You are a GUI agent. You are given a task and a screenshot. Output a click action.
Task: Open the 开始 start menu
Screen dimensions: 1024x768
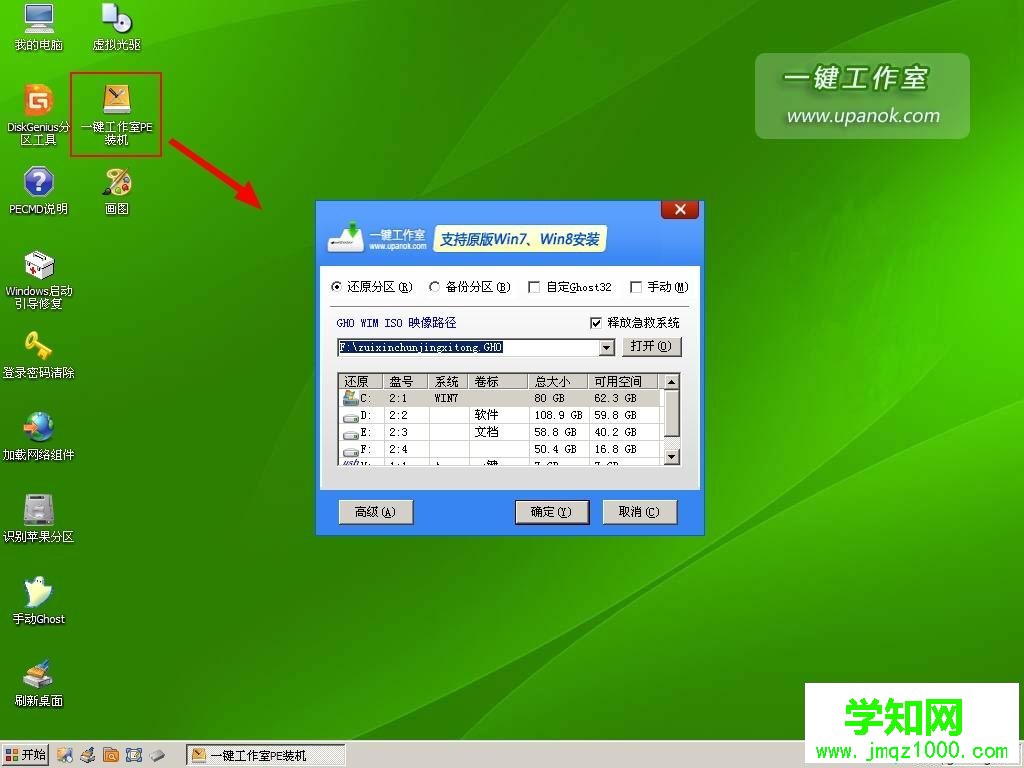(x=25, y=755)
